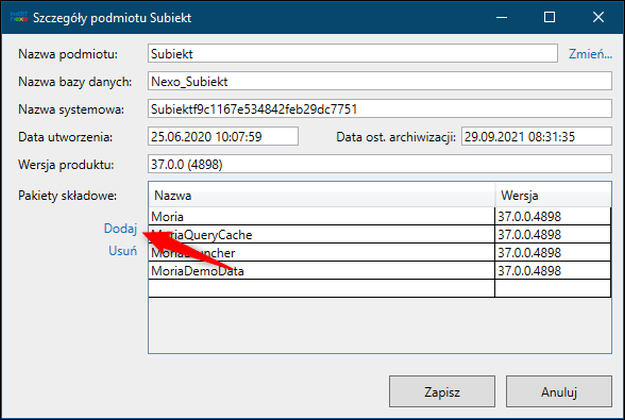Maximize the Szczegóły podmiotu window
Image resolution: width=625 pixels, height=420 pixels.
pos(549,17)
